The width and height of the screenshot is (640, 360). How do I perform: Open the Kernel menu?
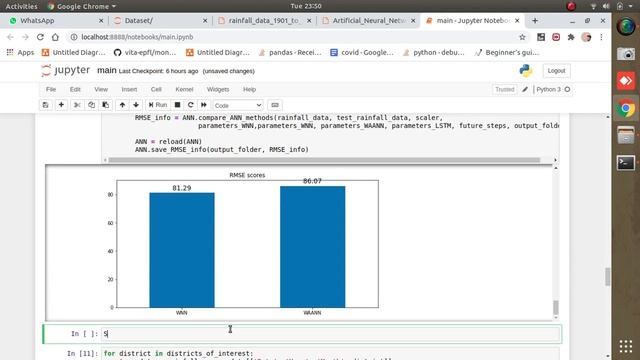[184, 89]
